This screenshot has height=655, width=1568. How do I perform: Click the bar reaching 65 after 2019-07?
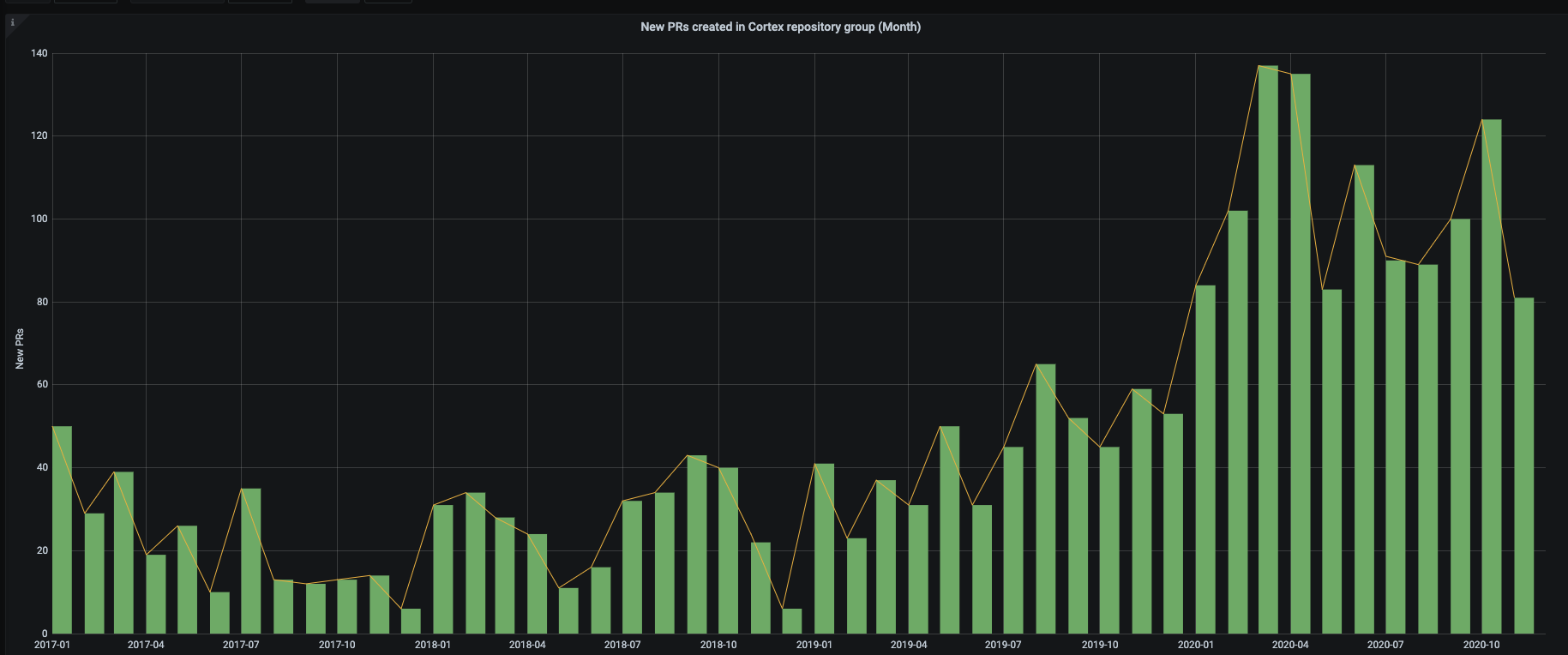point(1046,499)
